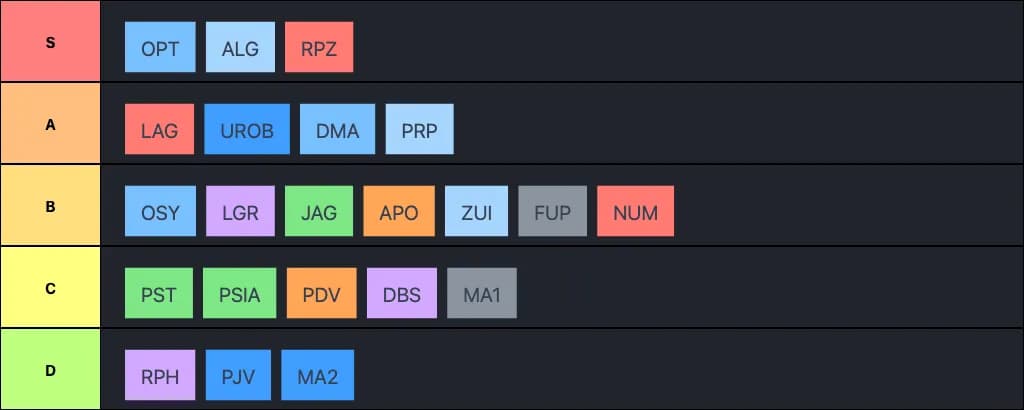Screen dimensions: 1024x410
Task: Click the OSY tile in B tier
Action: click(x=160, y=211)
